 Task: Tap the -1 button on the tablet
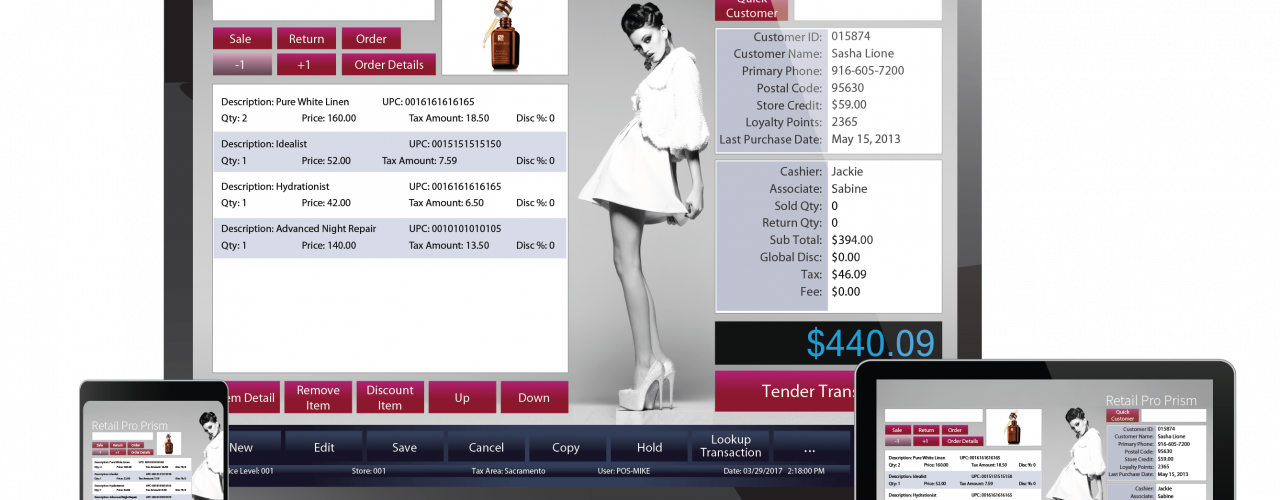pos(898,441)
